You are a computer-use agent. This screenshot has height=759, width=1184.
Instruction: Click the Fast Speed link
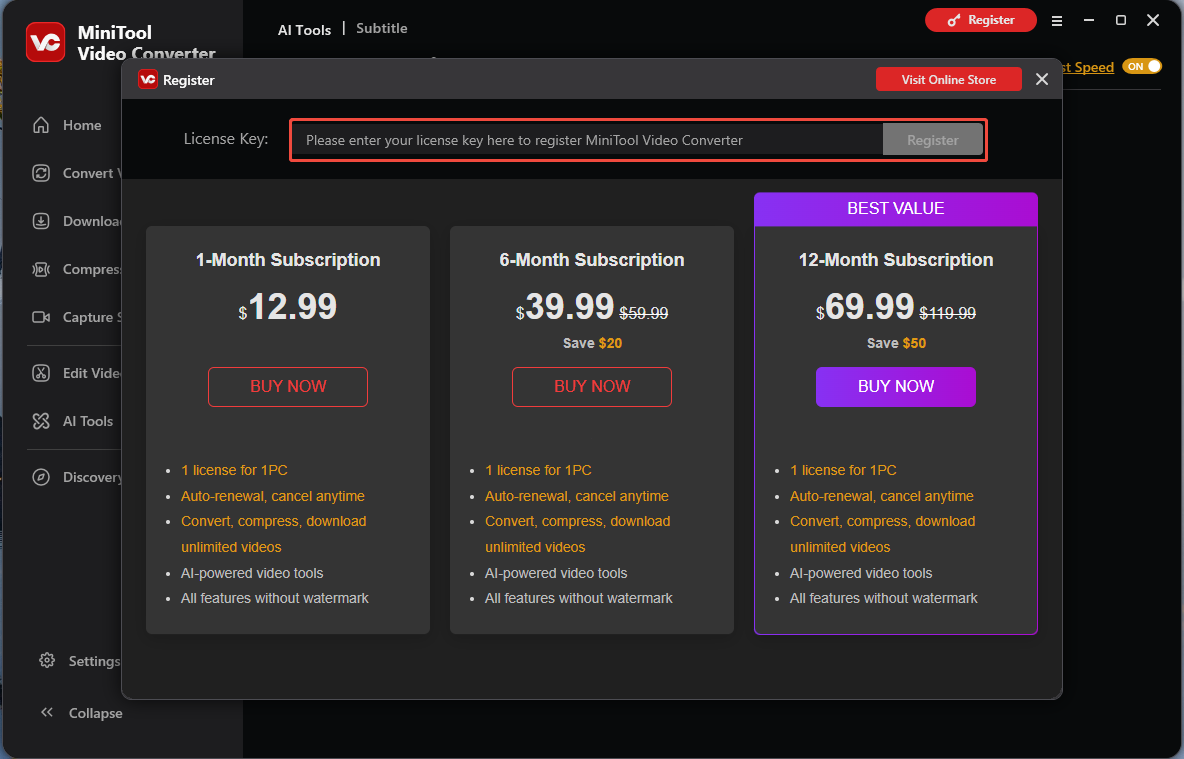[x=1088, y=67]
